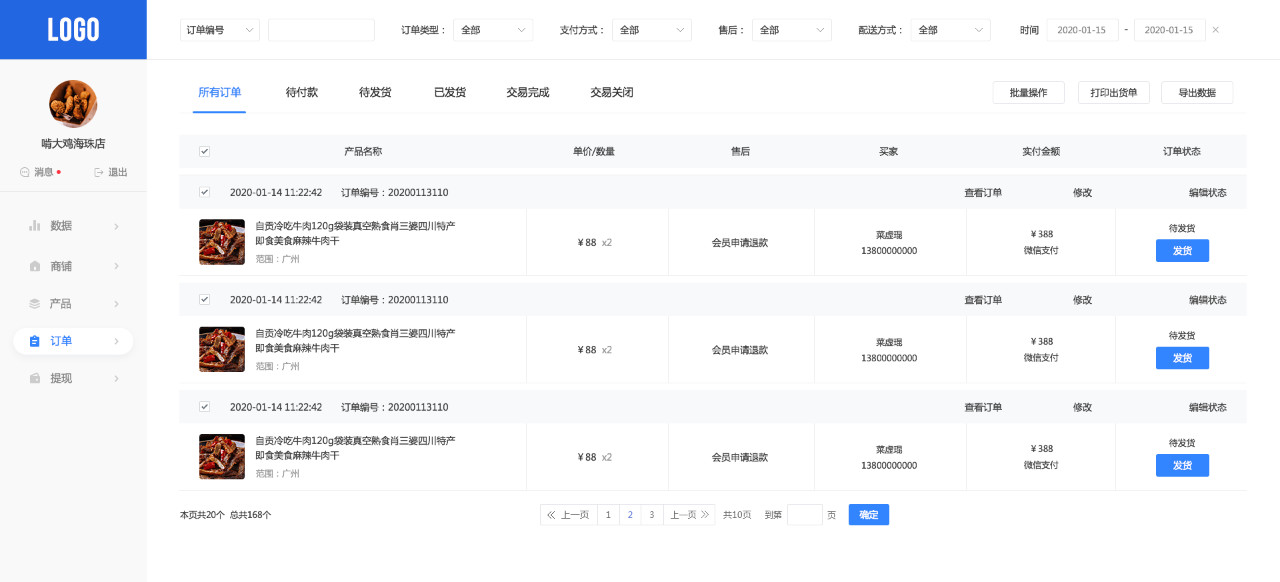This screenshot has width=1280, height=582.
Task: Open the 订单类型 dropdown
Action: click(492, 30)
